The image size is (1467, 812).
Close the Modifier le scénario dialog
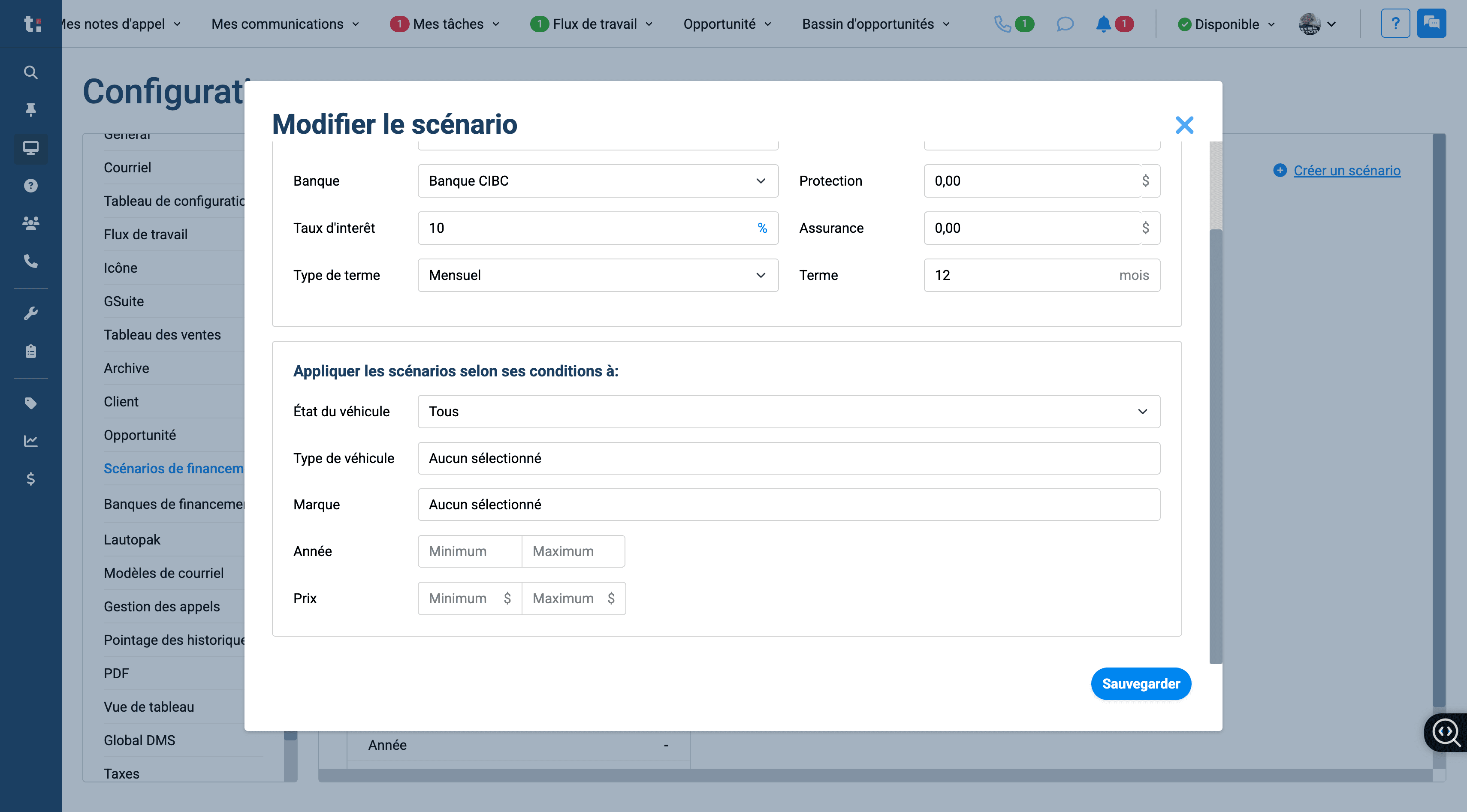coord(1184,125)
